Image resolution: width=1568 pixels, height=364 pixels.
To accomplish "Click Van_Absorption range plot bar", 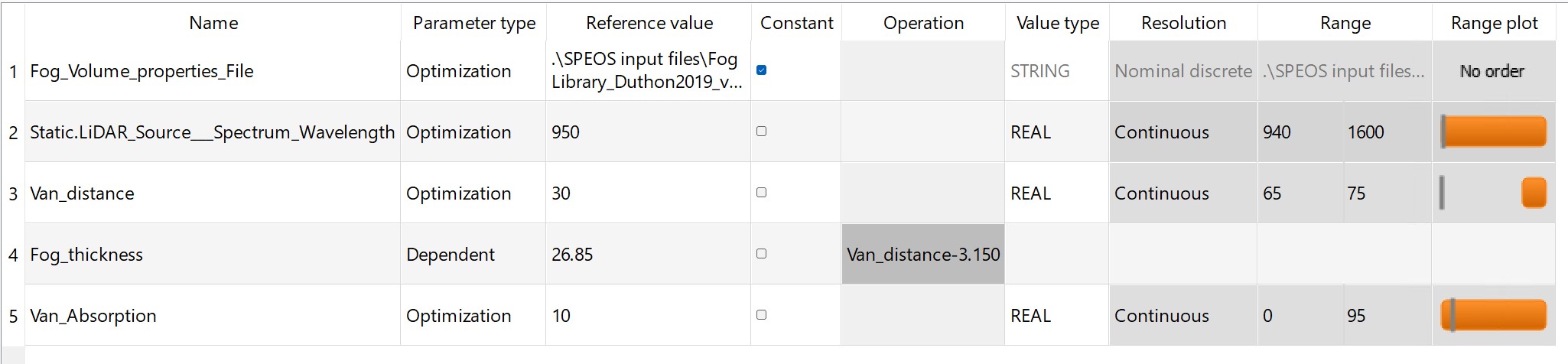I will (1494, 315).
